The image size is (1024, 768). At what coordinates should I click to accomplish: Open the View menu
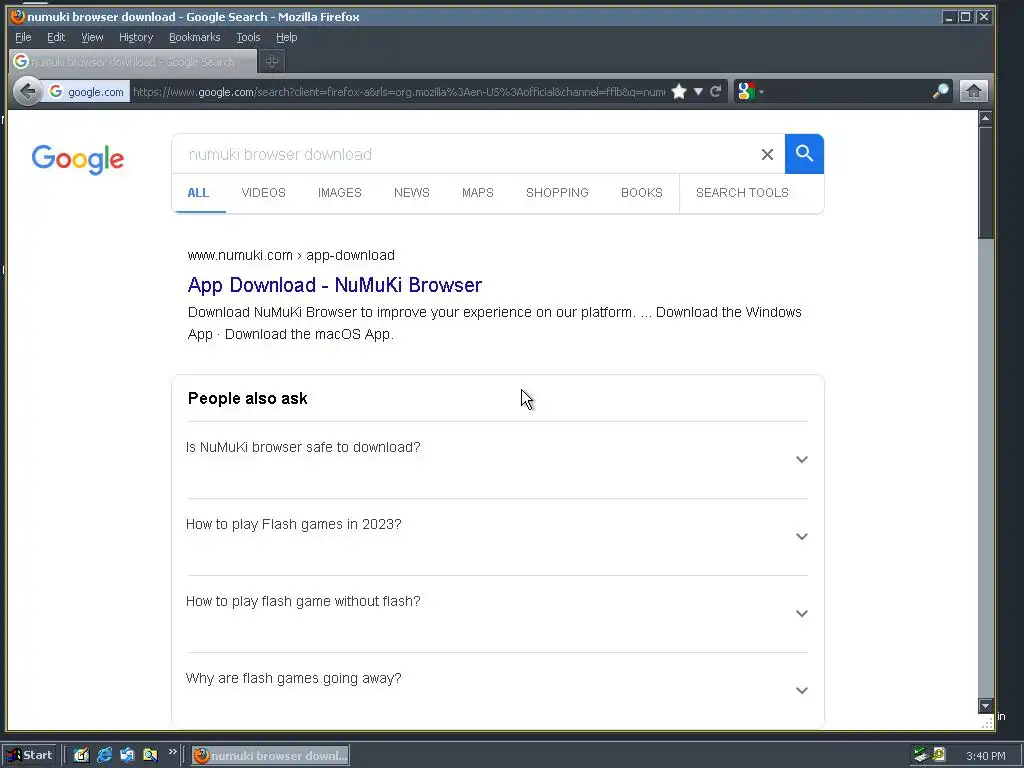point(92,37)
